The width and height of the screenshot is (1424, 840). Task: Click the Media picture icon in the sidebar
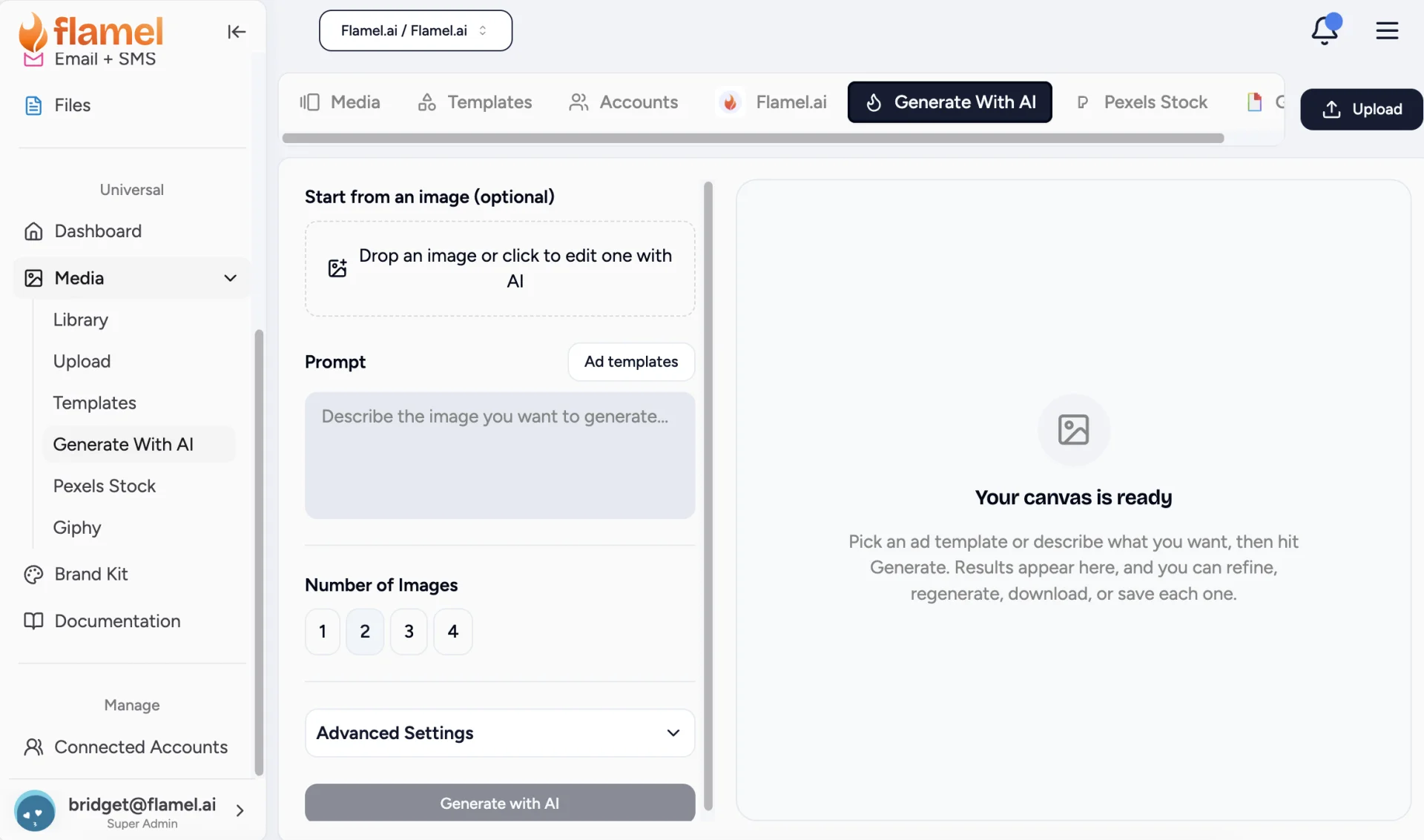[33, 278]
